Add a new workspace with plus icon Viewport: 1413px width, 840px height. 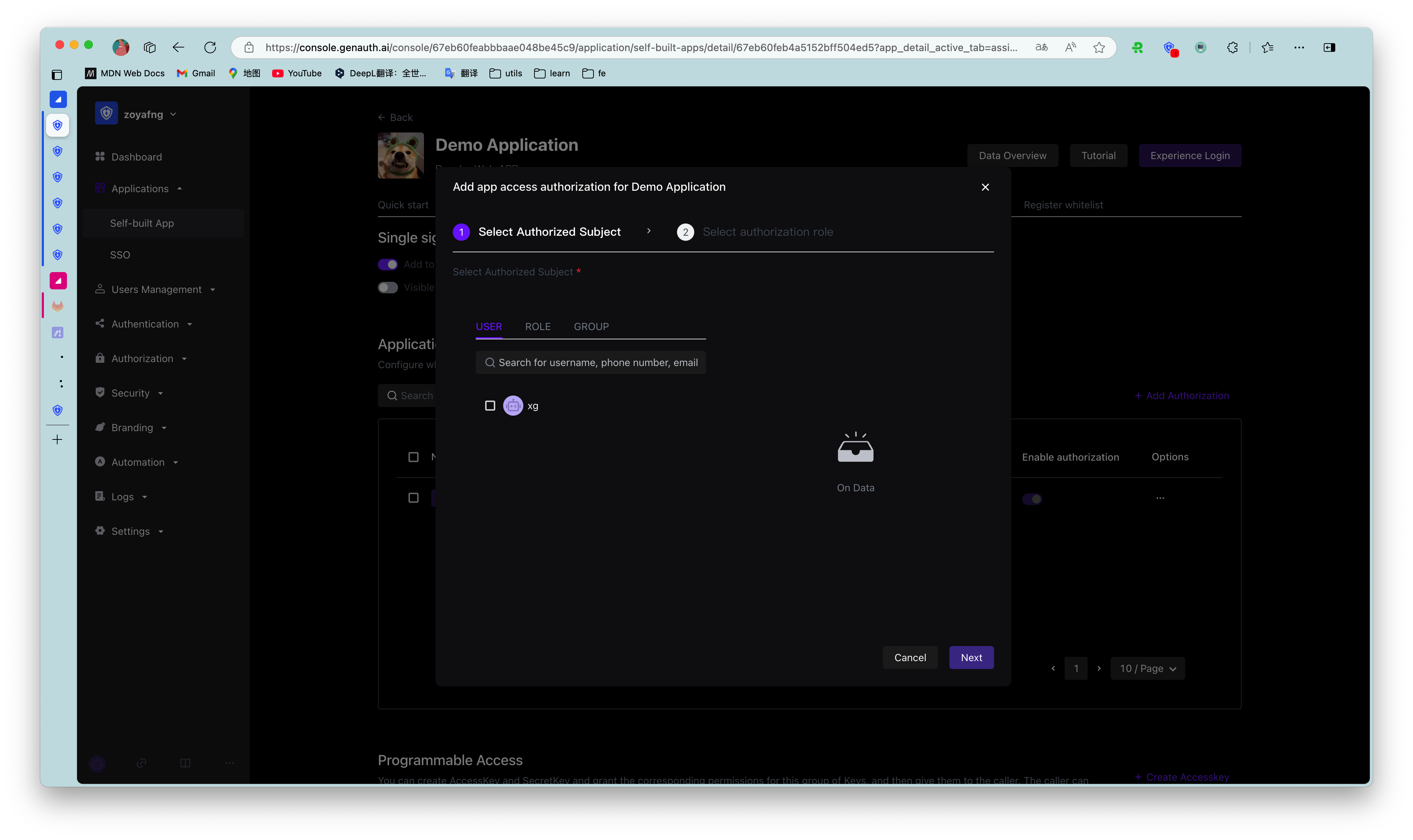click(58, 439)
